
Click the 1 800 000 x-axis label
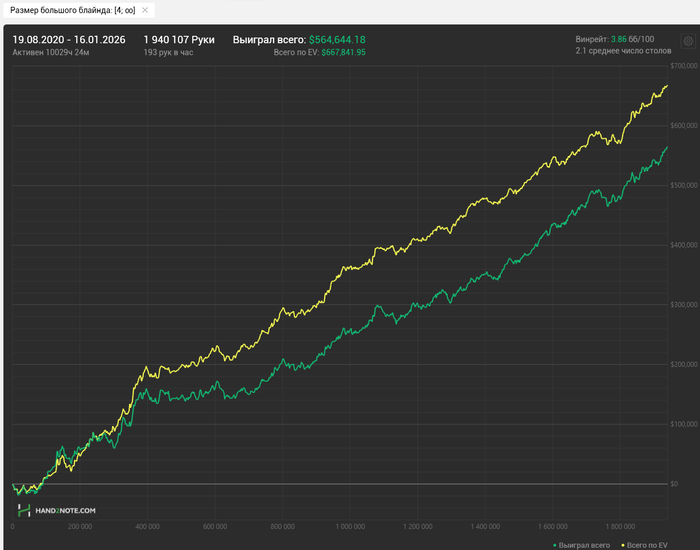click(x=620, y=527)
